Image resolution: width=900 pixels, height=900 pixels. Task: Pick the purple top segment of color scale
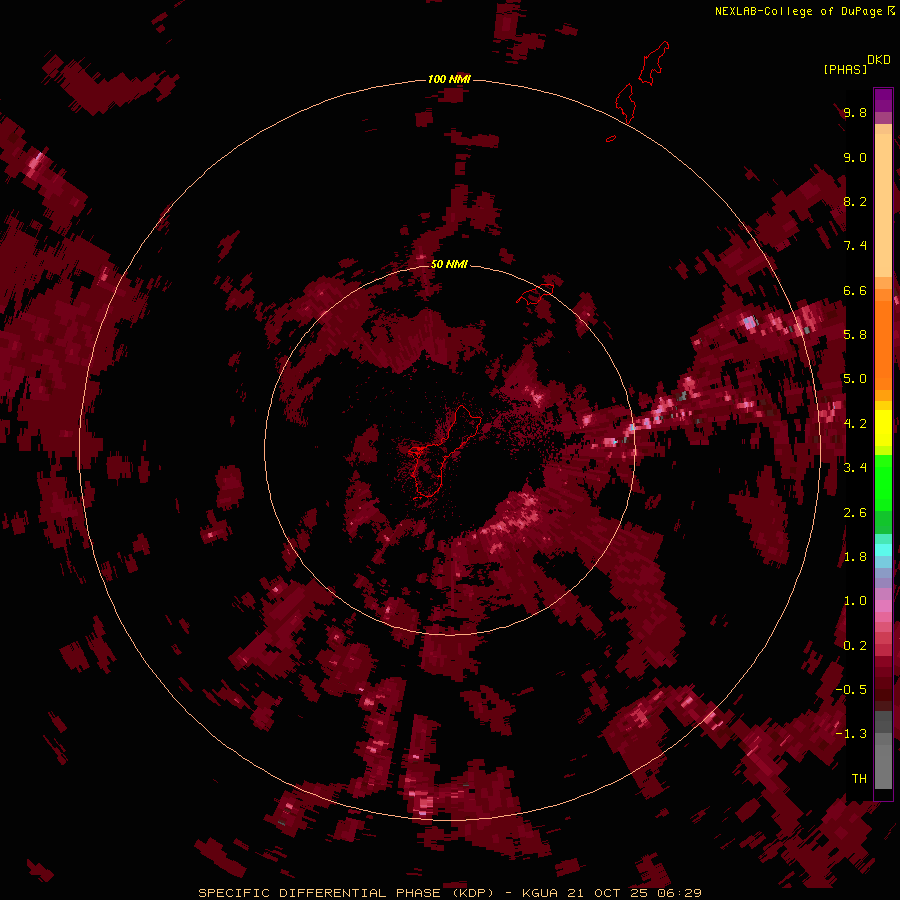point(883,100)
